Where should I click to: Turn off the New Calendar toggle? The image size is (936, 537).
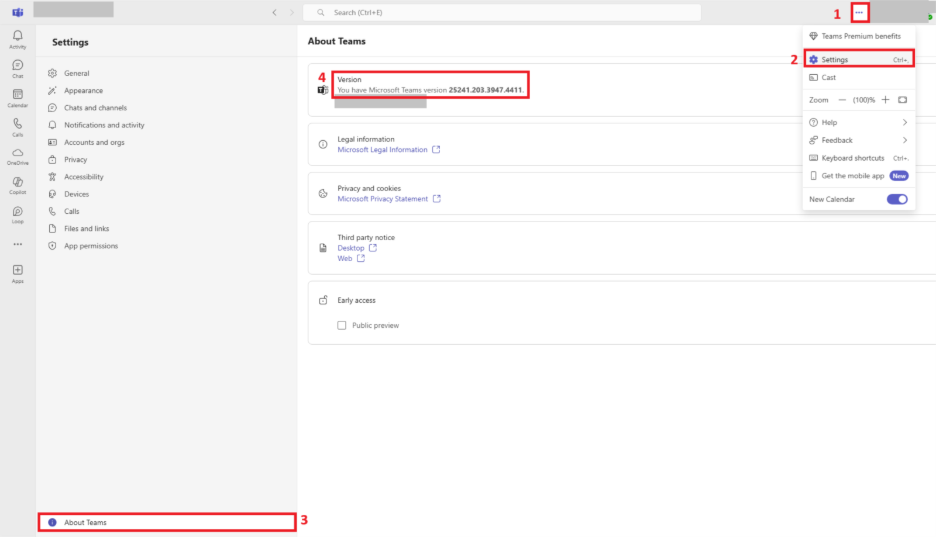point(897,199)
